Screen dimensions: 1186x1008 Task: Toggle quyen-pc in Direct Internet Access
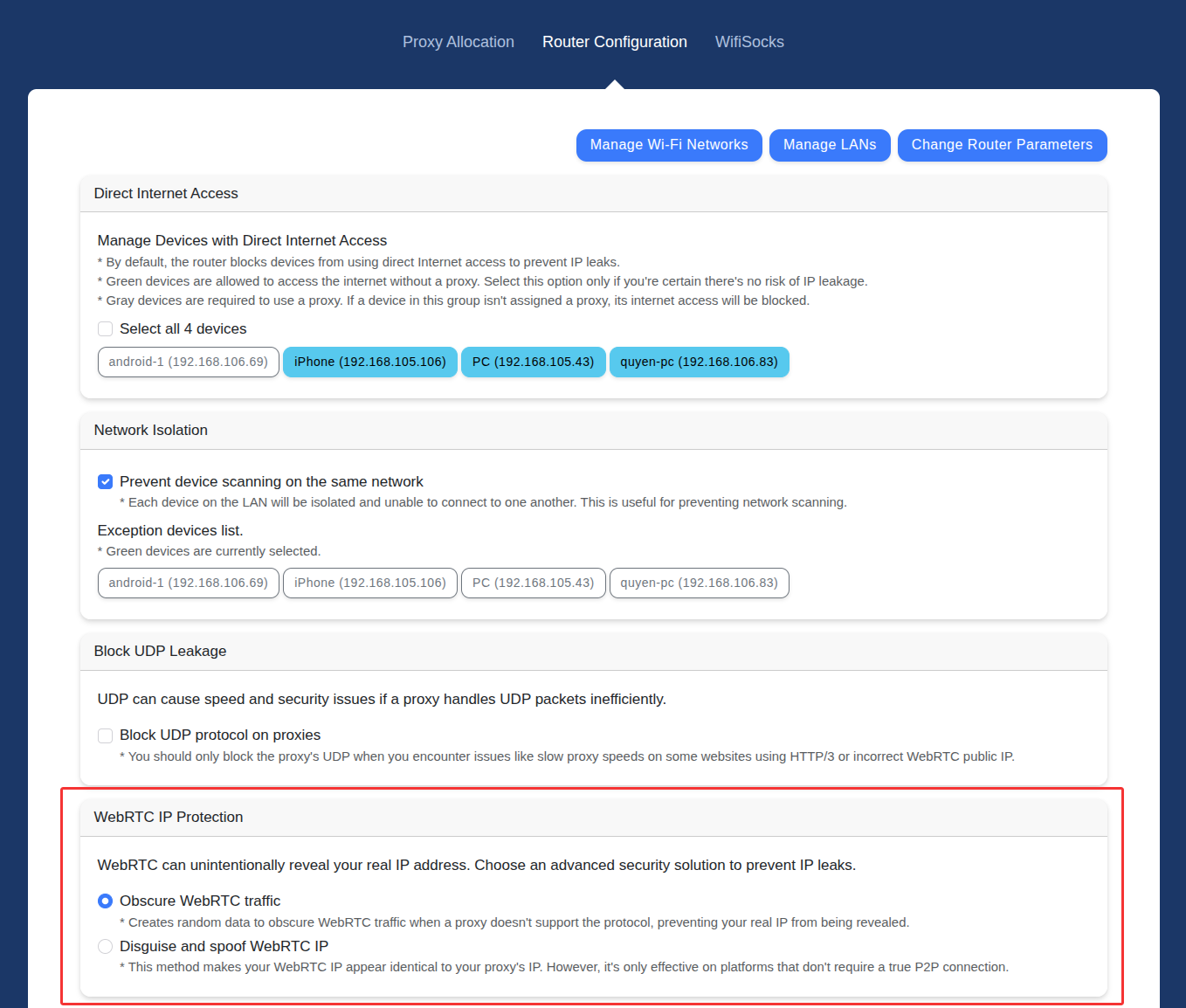pyautogui.click(x=699, y=362)
